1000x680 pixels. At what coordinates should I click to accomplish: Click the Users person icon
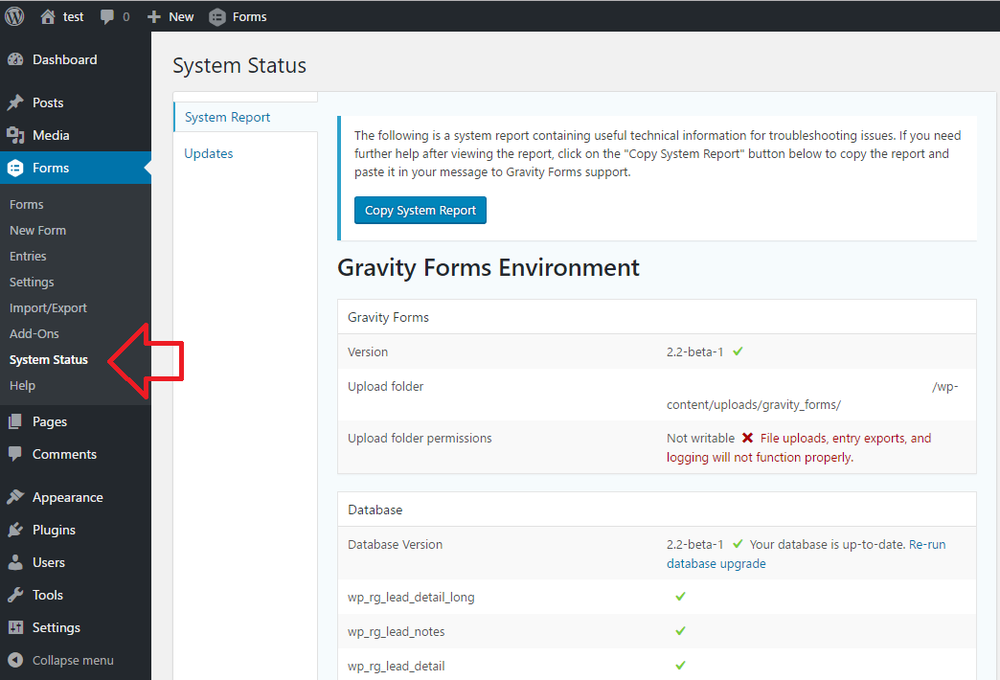coord(15,562)
